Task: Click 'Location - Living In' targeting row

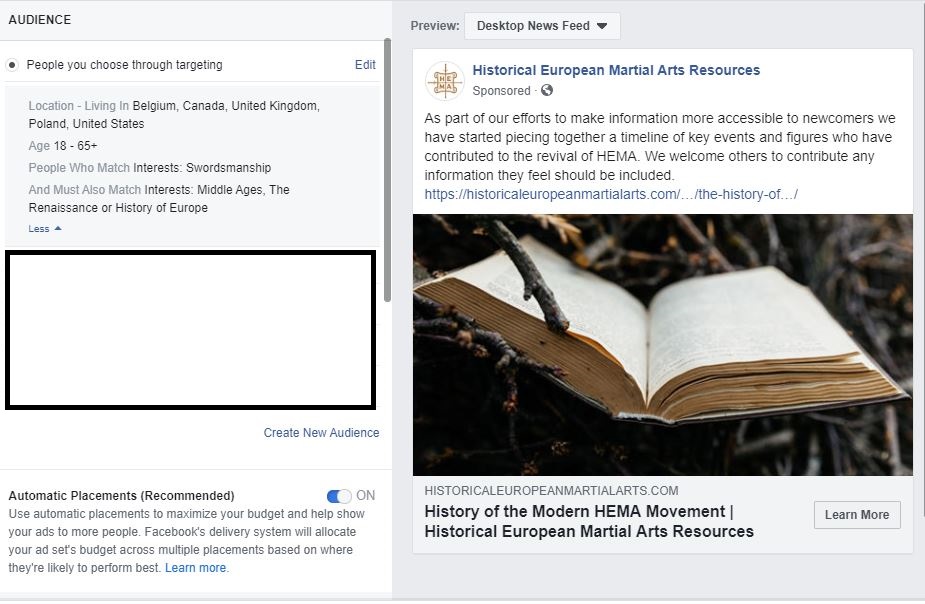Action: pos(174,115)
